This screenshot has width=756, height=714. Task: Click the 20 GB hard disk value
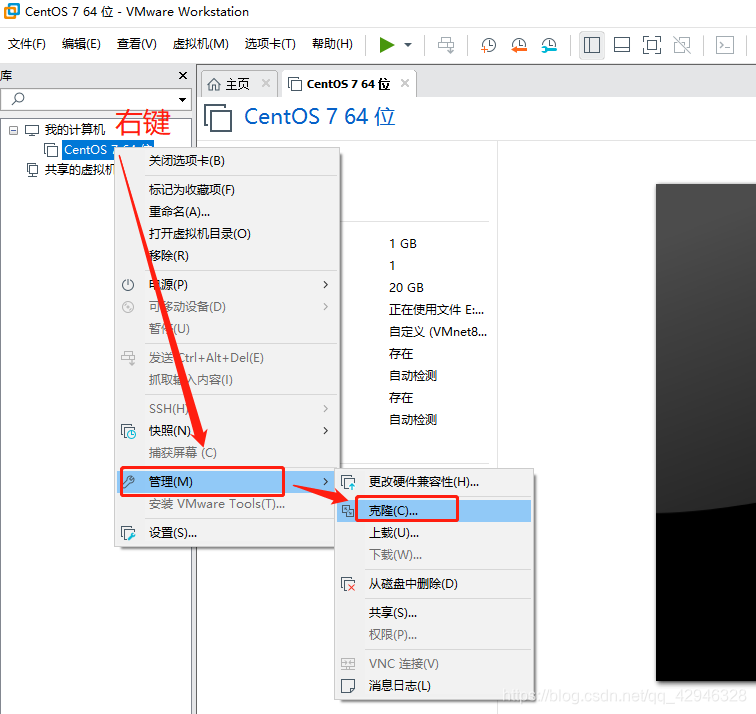click(x=406, y=288)
